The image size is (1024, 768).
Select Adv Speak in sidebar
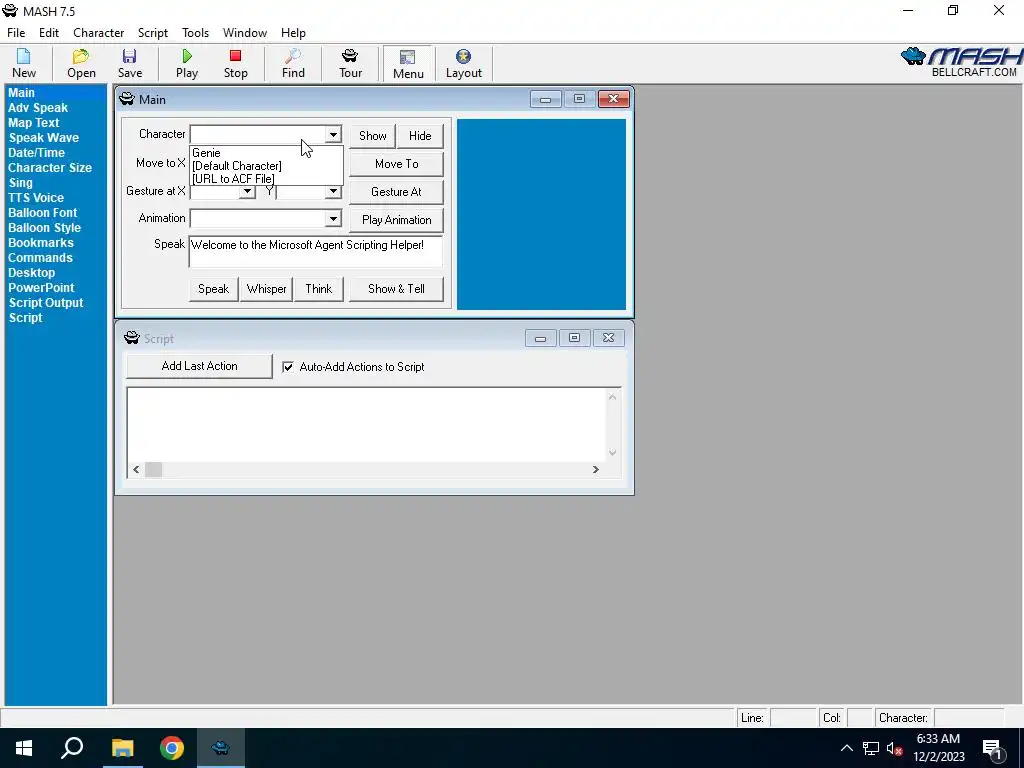[38, 108]
